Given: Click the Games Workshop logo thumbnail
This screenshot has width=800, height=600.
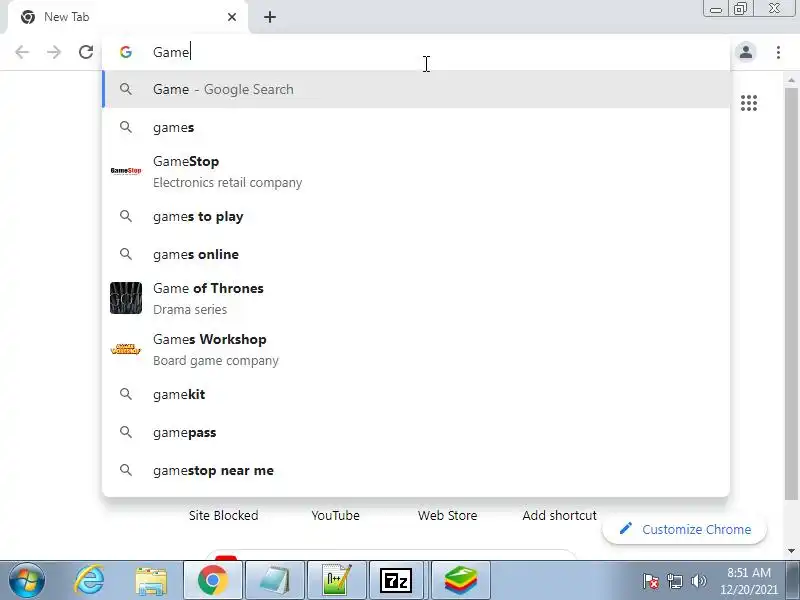Looking at the screenshot, I should 126,349.
